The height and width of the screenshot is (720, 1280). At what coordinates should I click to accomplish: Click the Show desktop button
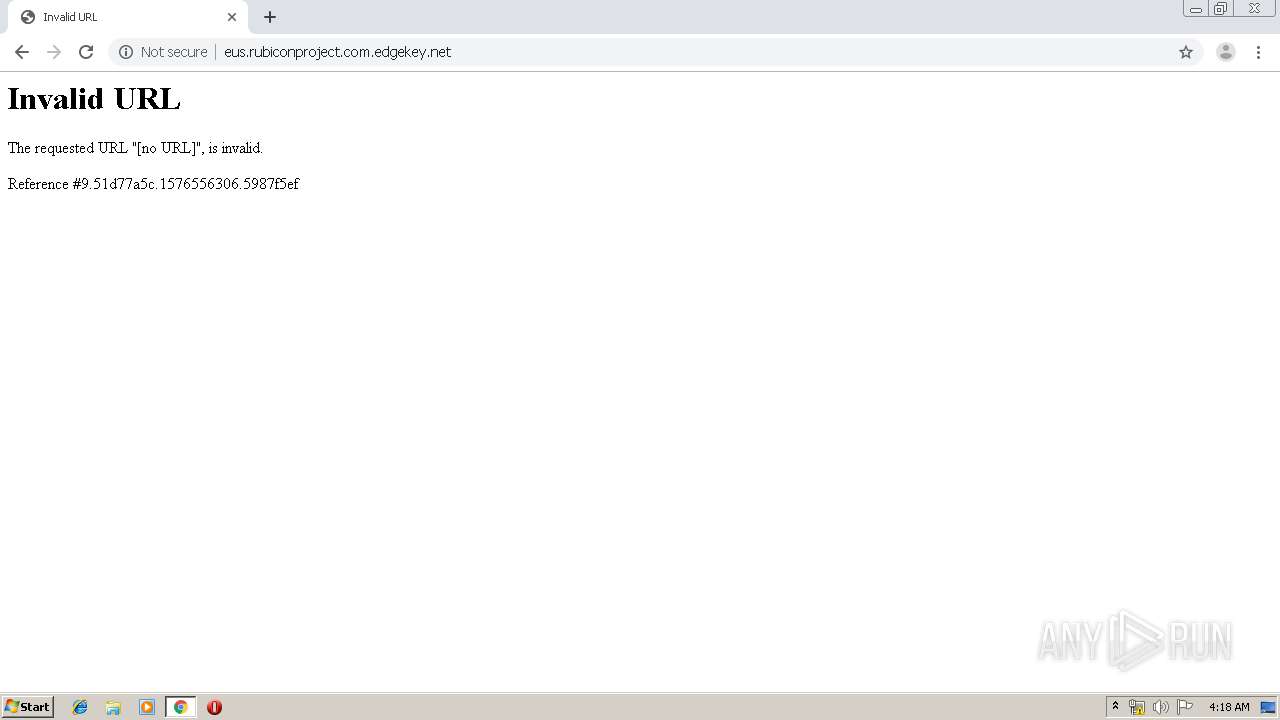1268,707
